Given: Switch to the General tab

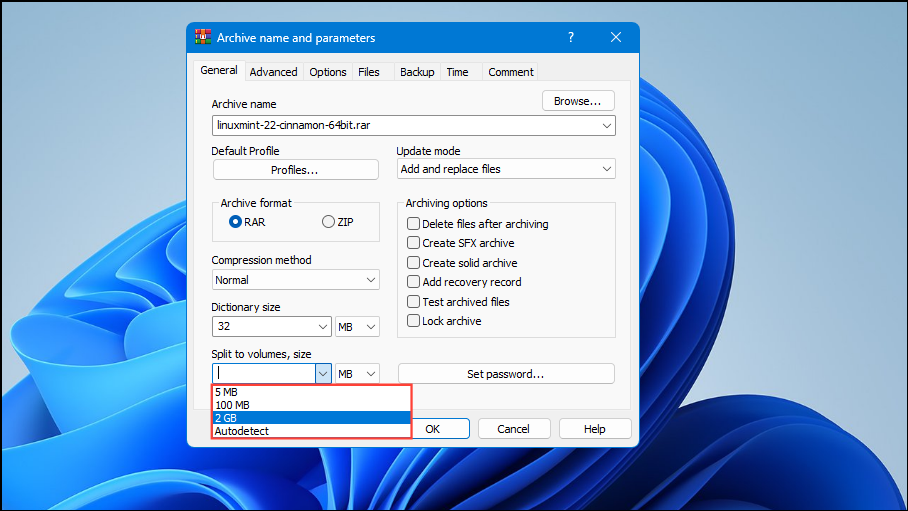Looking at the screenshot, I should tap(218, 71).
